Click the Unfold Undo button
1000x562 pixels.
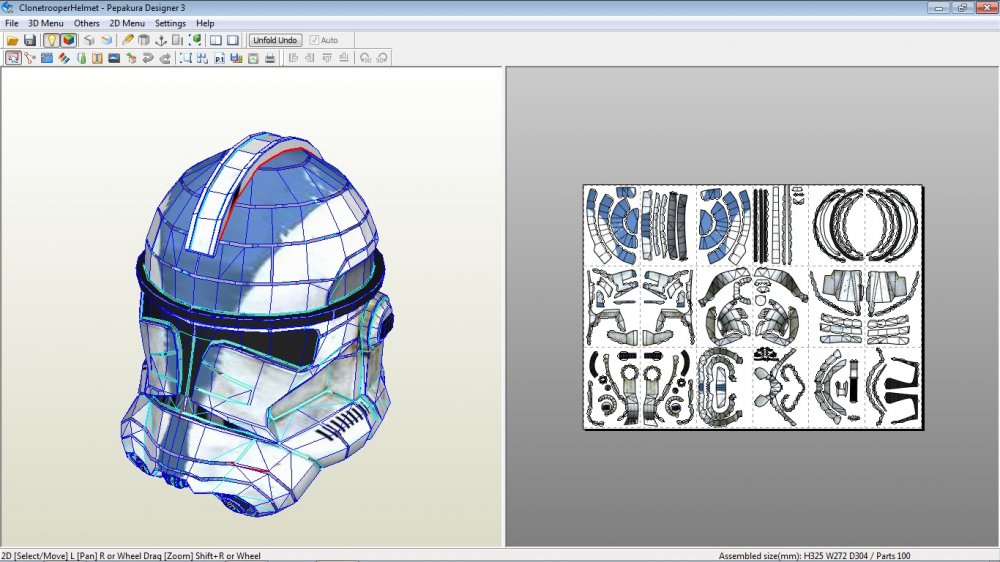coord(275,40)
